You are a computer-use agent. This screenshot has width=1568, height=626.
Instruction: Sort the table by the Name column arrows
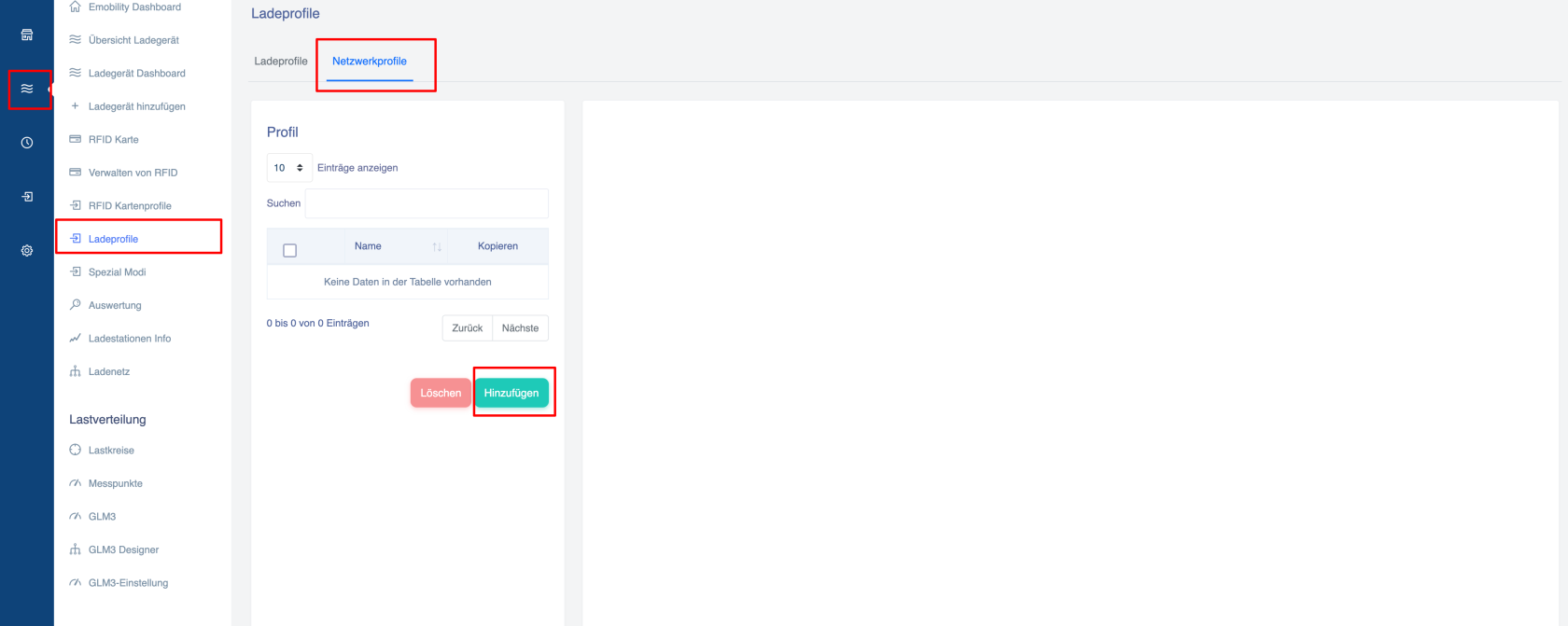click(437, 247)
